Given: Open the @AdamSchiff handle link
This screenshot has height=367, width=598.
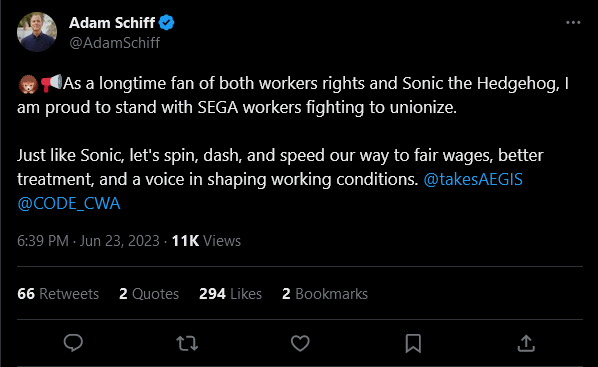Looking at the screenshot, I should [x=114, y=43].
